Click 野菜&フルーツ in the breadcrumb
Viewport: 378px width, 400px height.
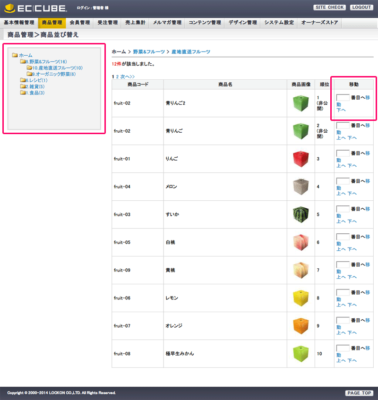[x=149, y=52]
